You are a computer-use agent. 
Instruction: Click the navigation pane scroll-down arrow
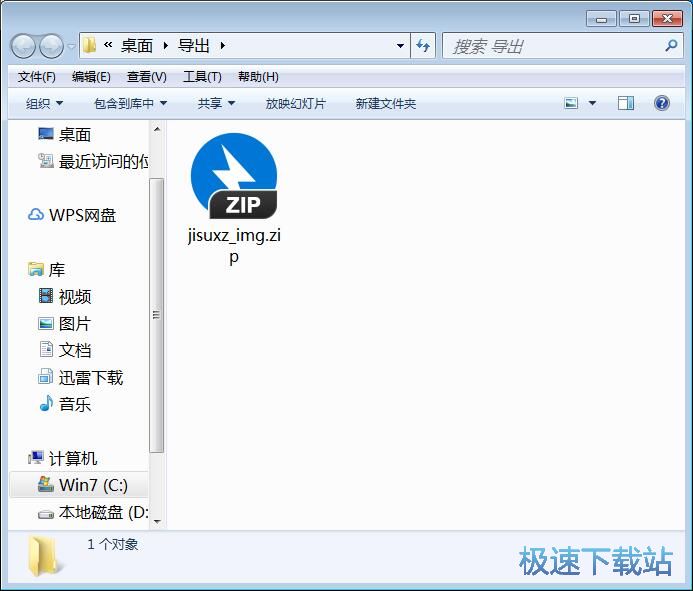click(157, 522)
